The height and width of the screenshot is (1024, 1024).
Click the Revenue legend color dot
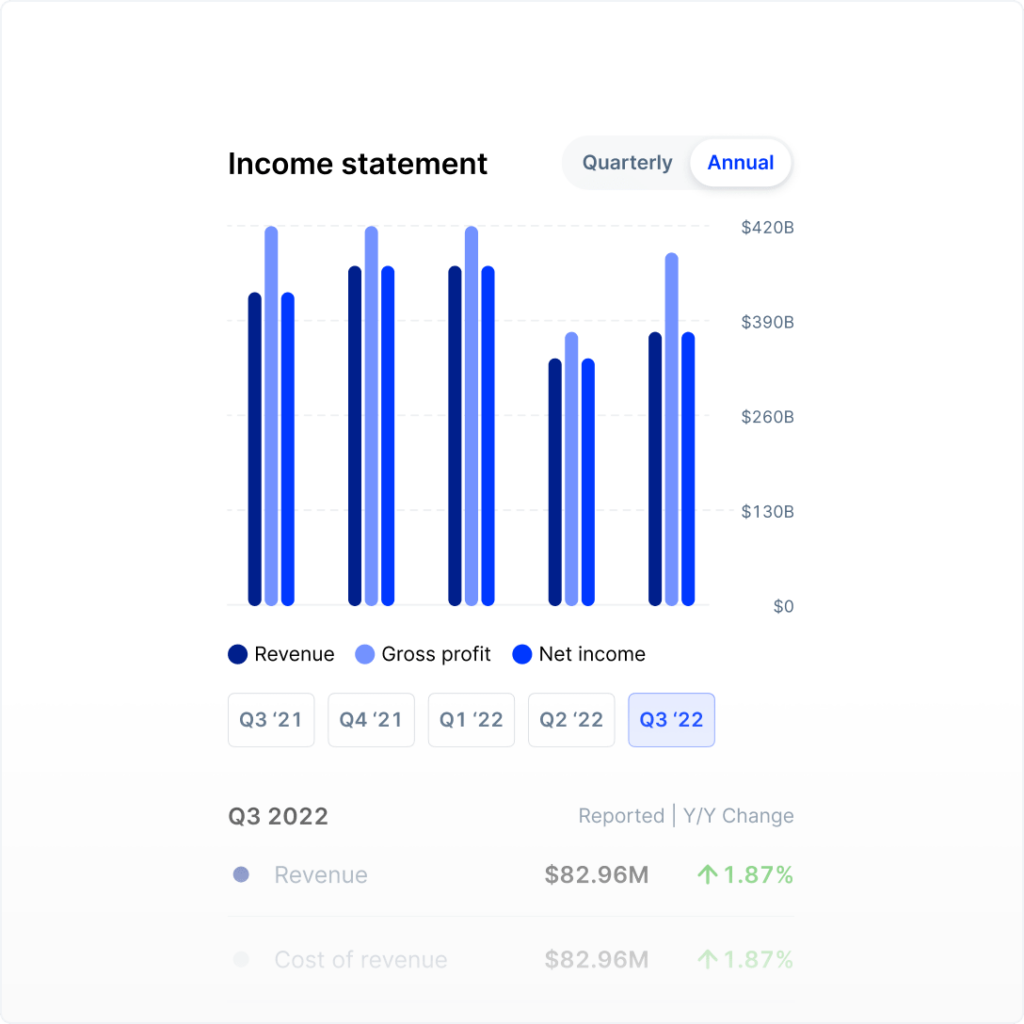point(238,655)
